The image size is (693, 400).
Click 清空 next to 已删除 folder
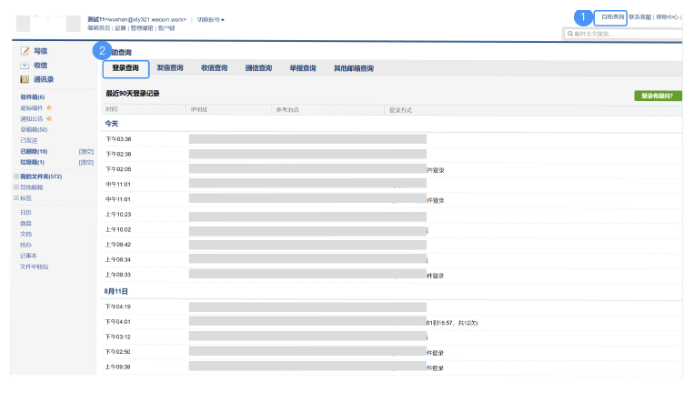coord(87,151)
